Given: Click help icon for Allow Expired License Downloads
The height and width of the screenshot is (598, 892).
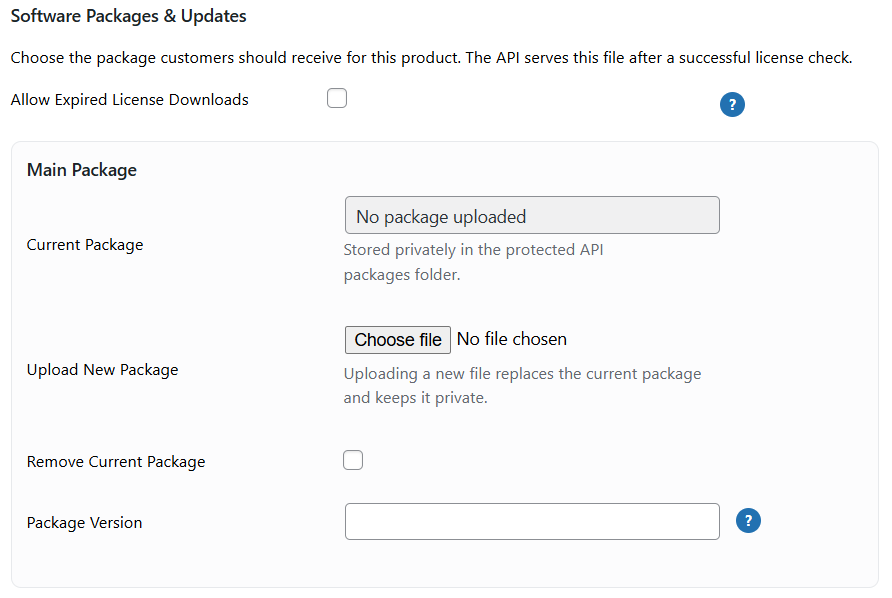Looking at the screenshot, I should [x=732, y=105].
